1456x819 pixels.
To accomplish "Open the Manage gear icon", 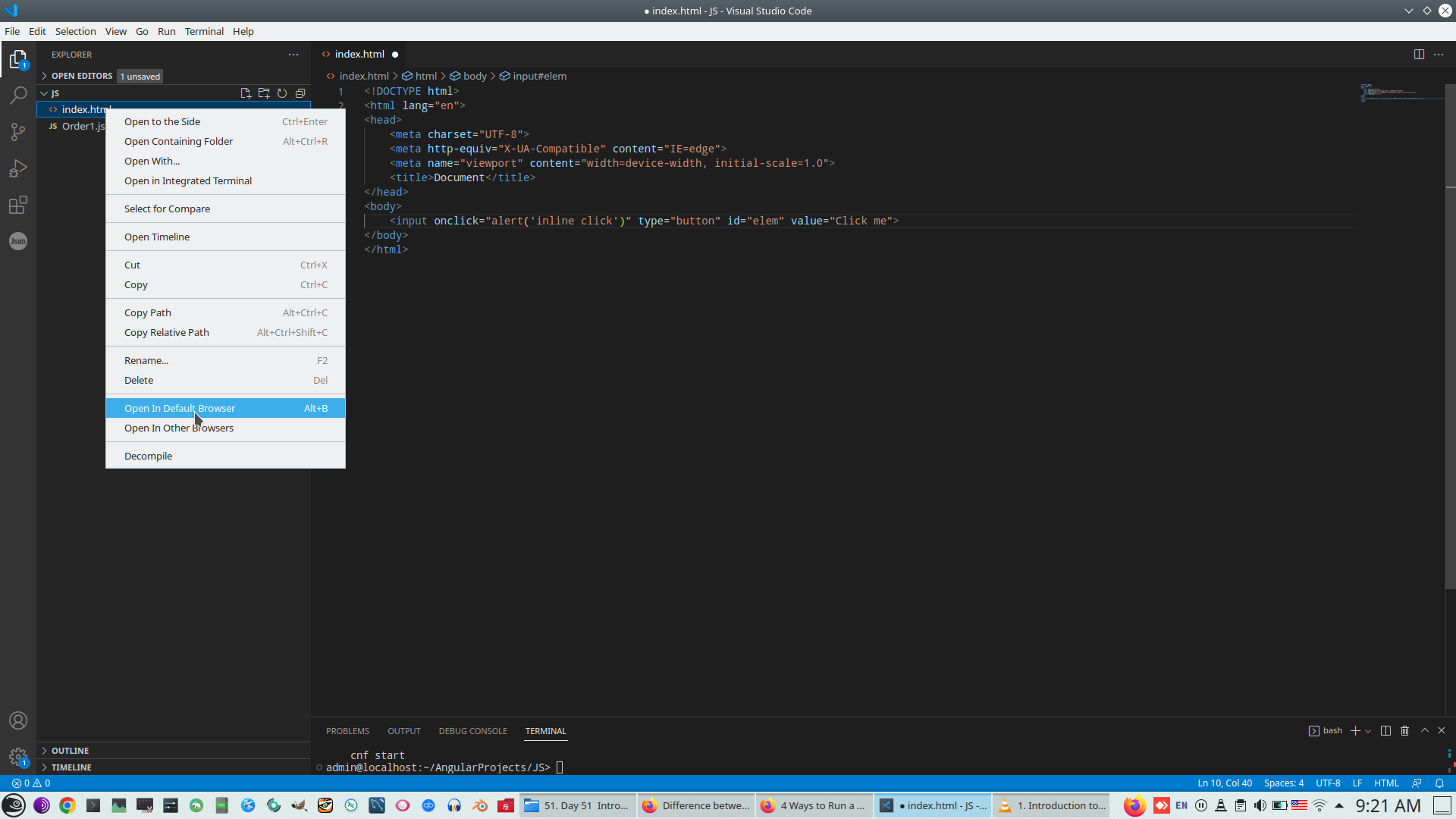I will click(x=18, y=757).
